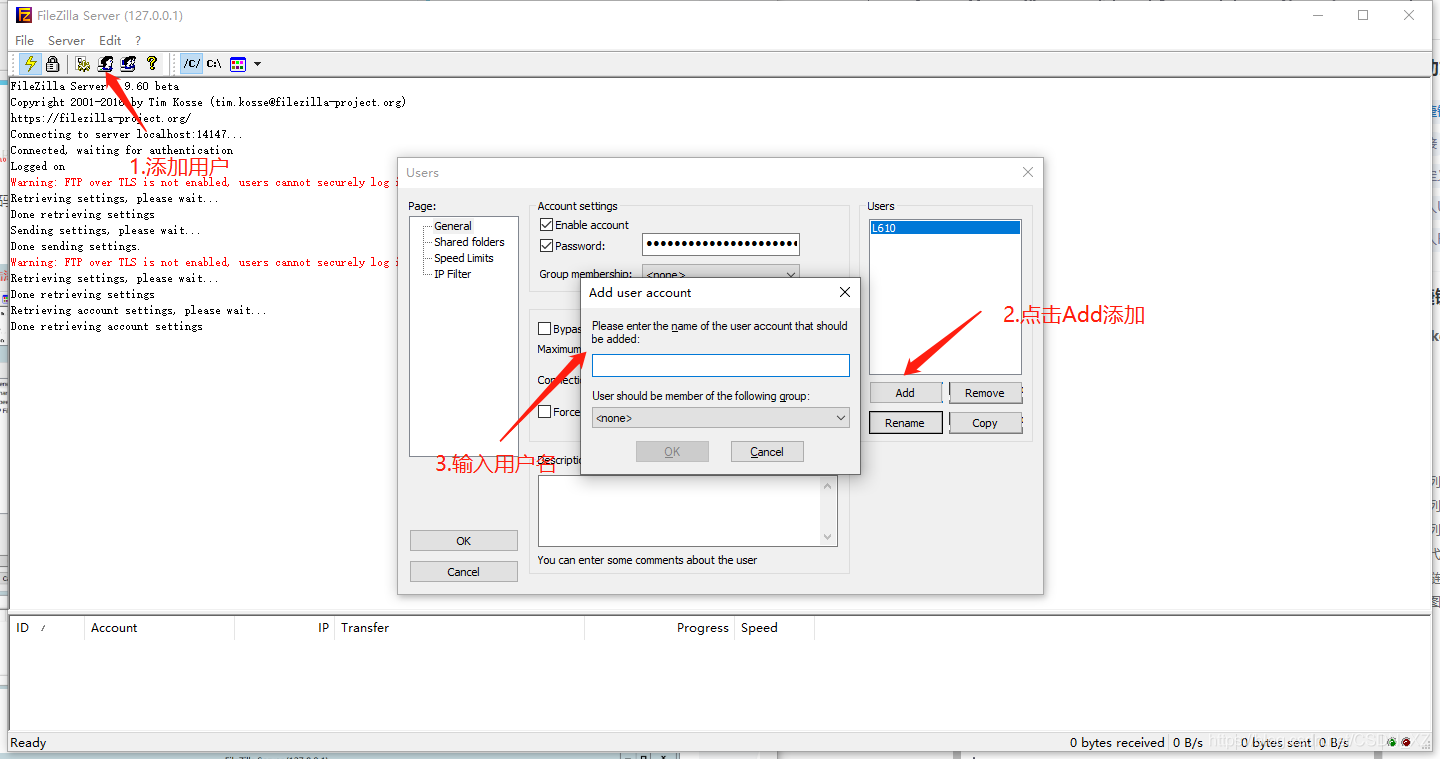
Task: Open the Users editor toolbar icon
Action: 105,64
